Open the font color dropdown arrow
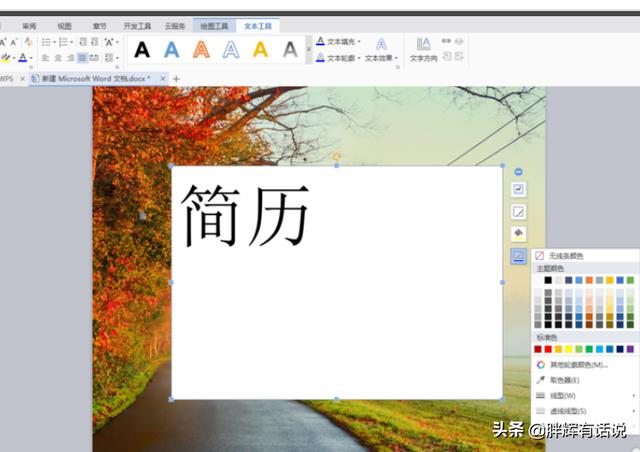The image size is (640, 452). pyautogui.click(x=31, y=58)
